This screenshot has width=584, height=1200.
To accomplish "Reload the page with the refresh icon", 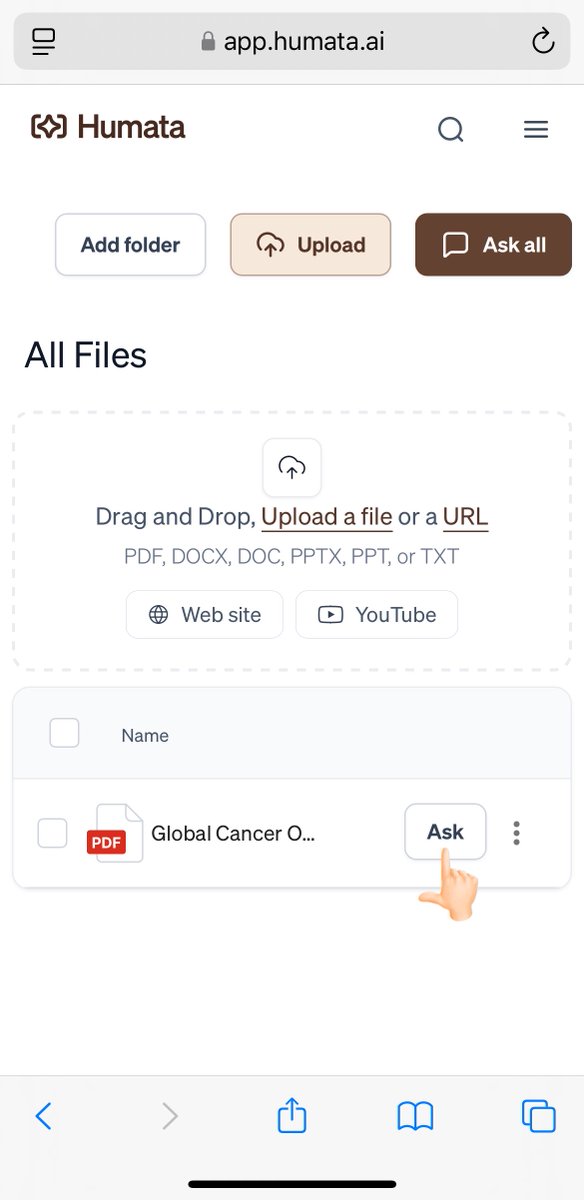I will coord(542,41).
